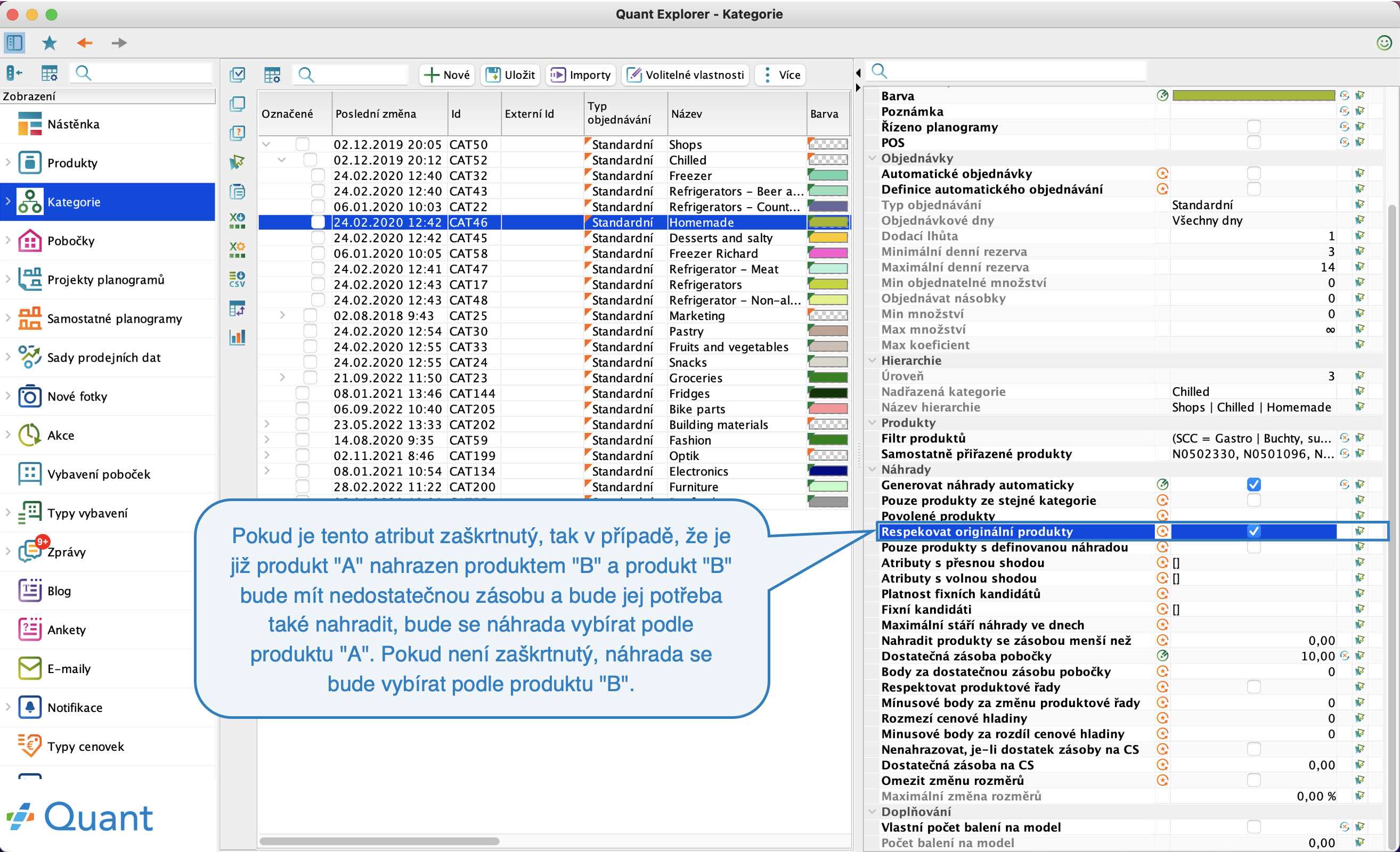The image size is (1400, 852).
Task: Open the category table column settings icon
Action: tap(272, 75)
